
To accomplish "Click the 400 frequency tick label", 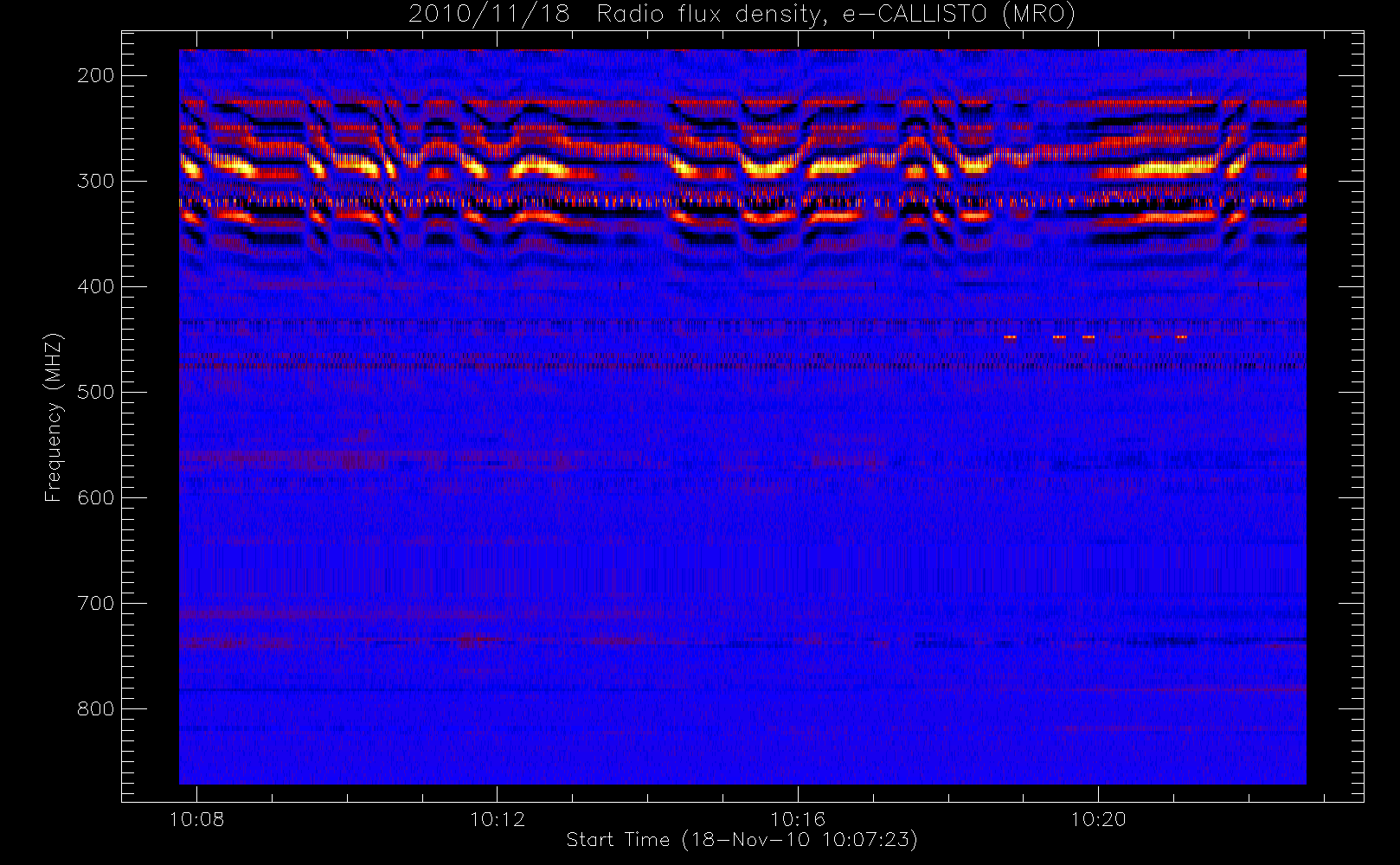I will pyautogui.click(x=96, y=286).
